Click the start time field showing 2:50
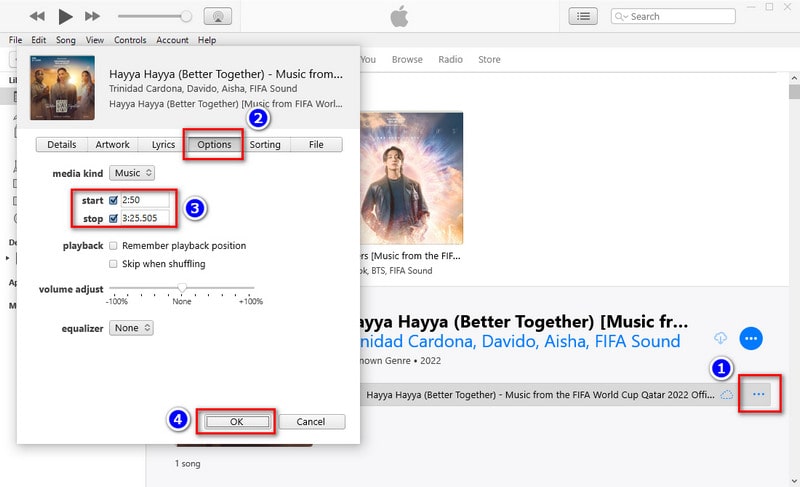800x487 pixels. pos(145,200)
